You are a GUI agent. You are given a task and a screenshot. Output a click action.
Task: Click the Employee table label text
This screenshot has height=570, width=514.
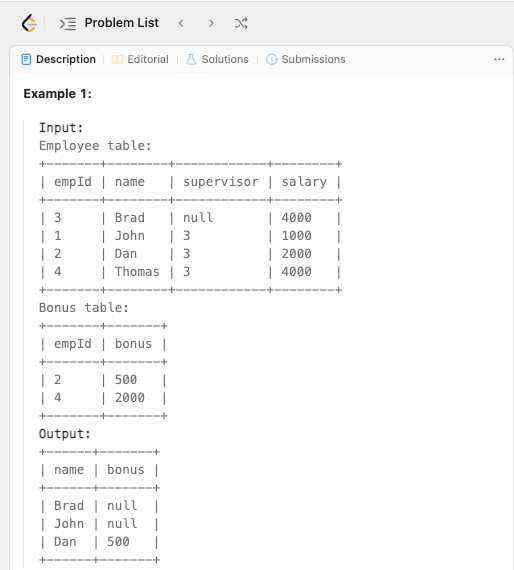click(95, 146)
